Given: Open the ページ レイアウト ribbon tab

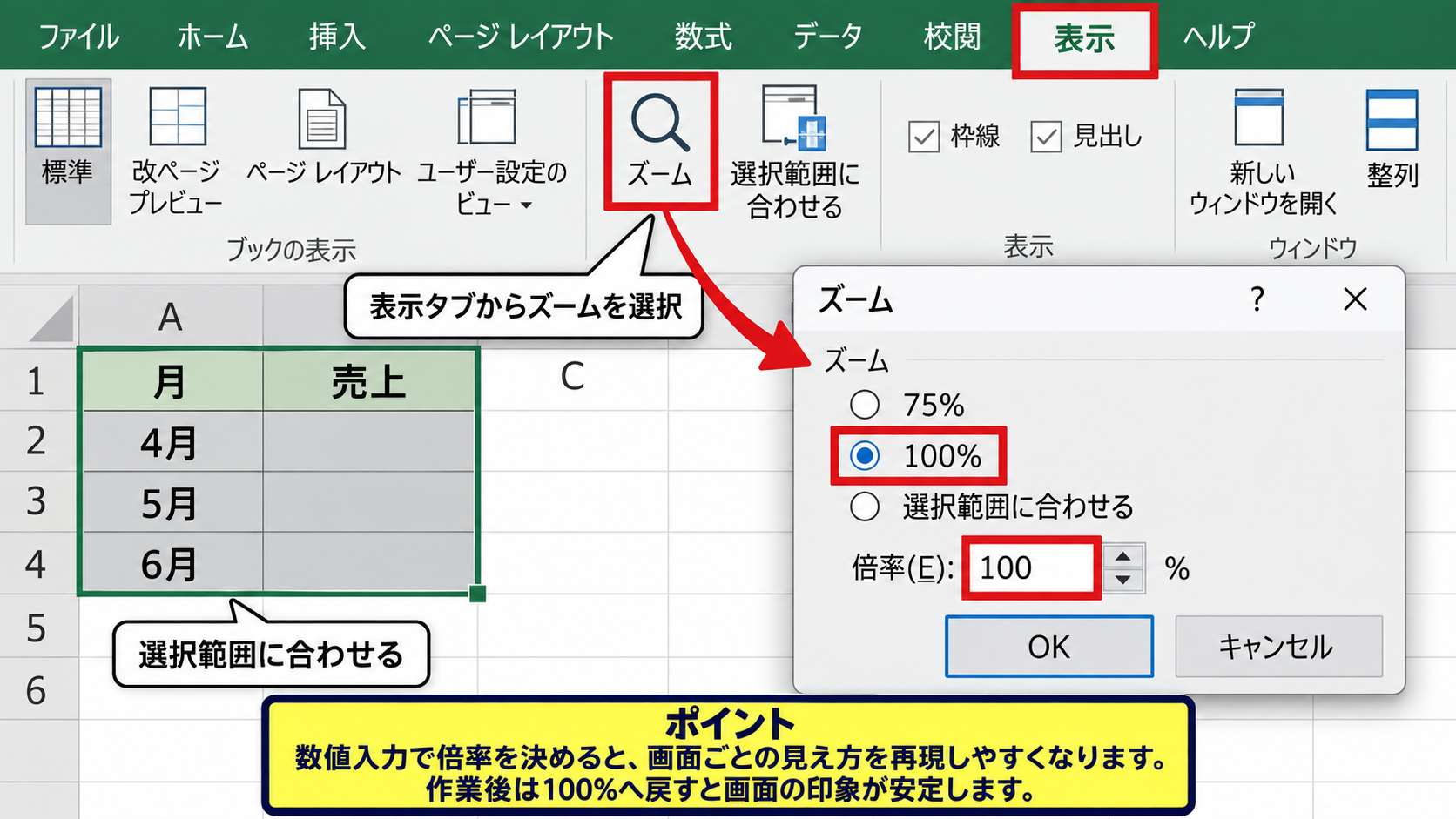Looking at the screenshot, I should click(x=521, y=37).
